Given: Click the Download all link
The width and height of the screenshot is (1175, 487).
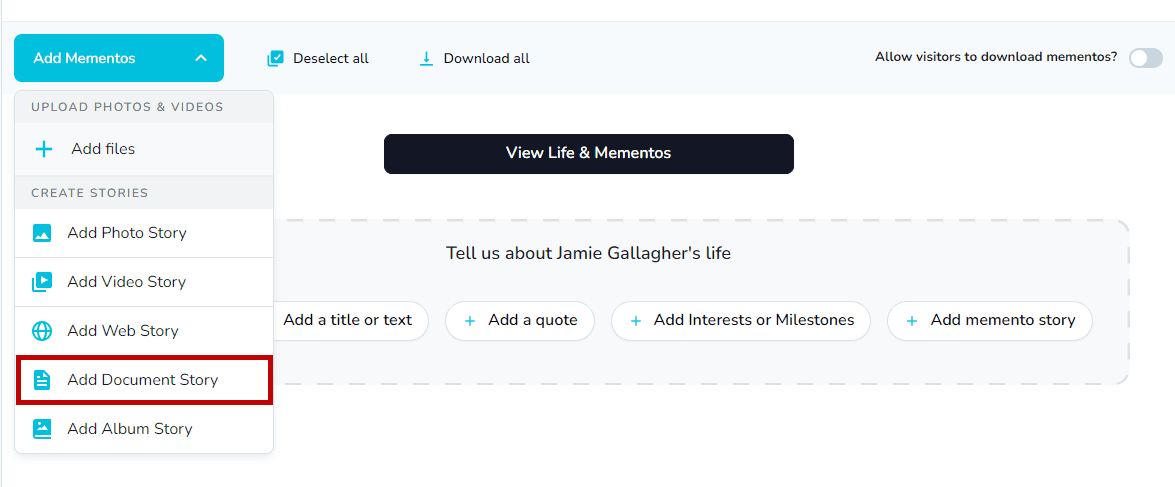Looking at the screenshot, I should pos(486,59).
